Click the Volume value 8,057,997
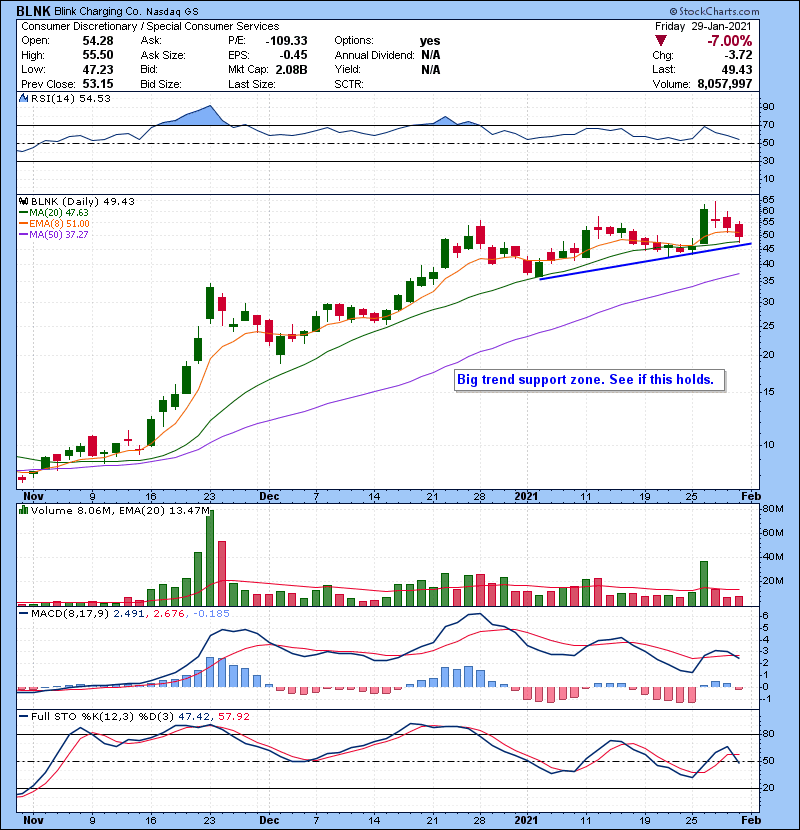Viewport: 800px width, 830px height. [724, 84]
